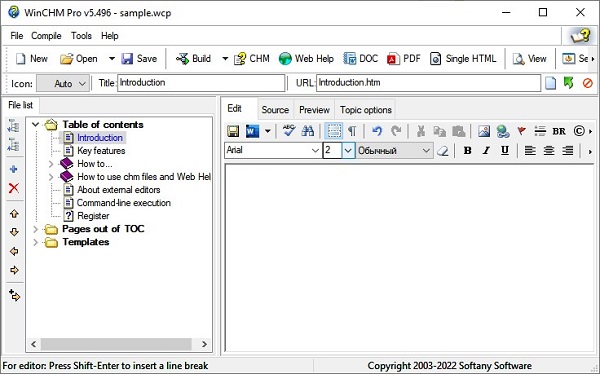Image resolution: width=600 pixels, height=374 pixels.
Task: Open the Arial font dropdown
Action: tap(315, 150)
